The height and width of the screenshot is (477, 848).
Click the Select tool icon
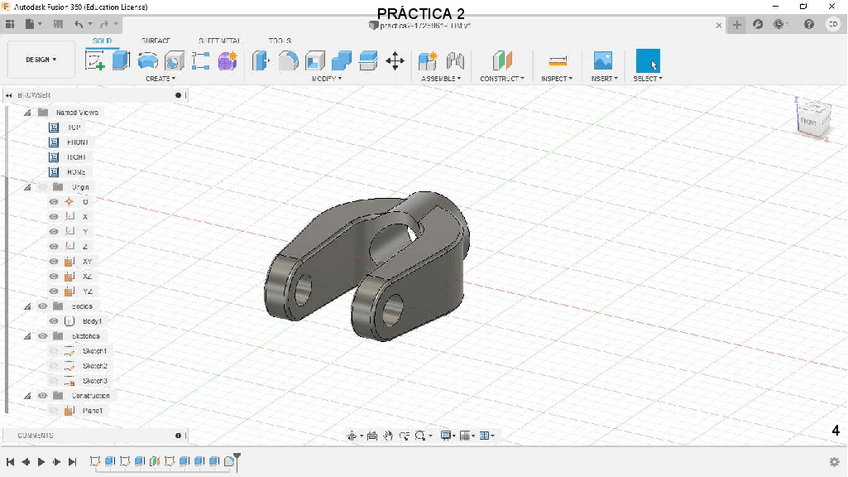click(648, 61)
